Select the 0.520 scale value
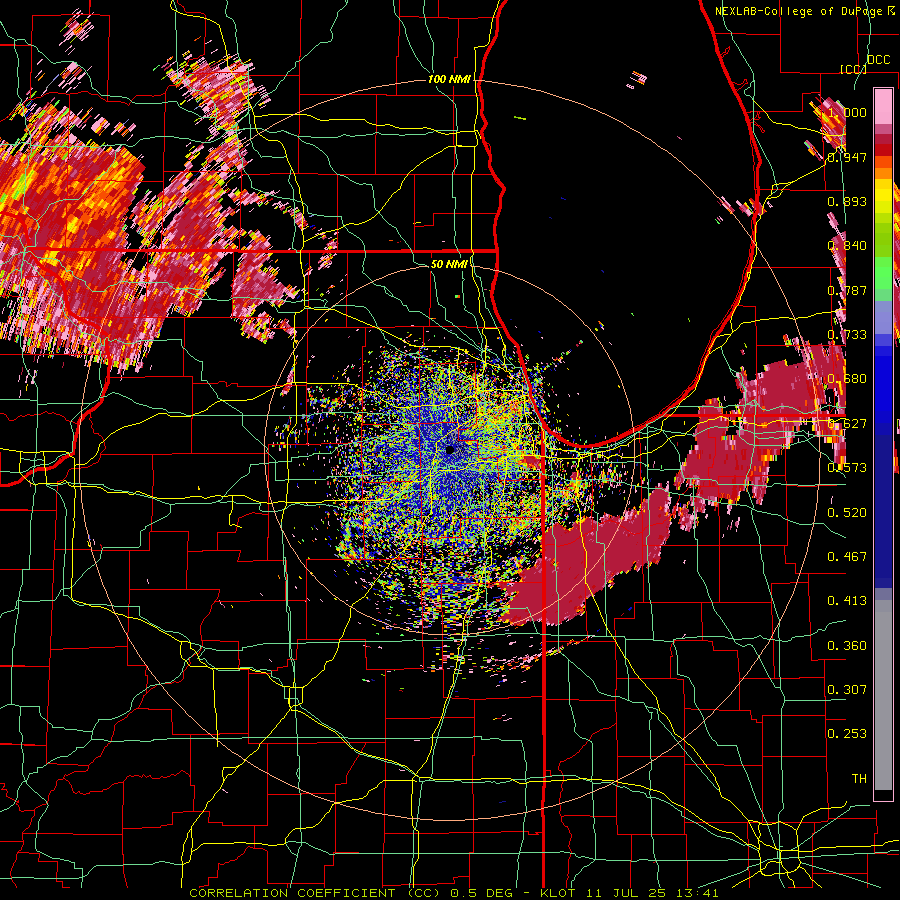 tap(847, 513)
